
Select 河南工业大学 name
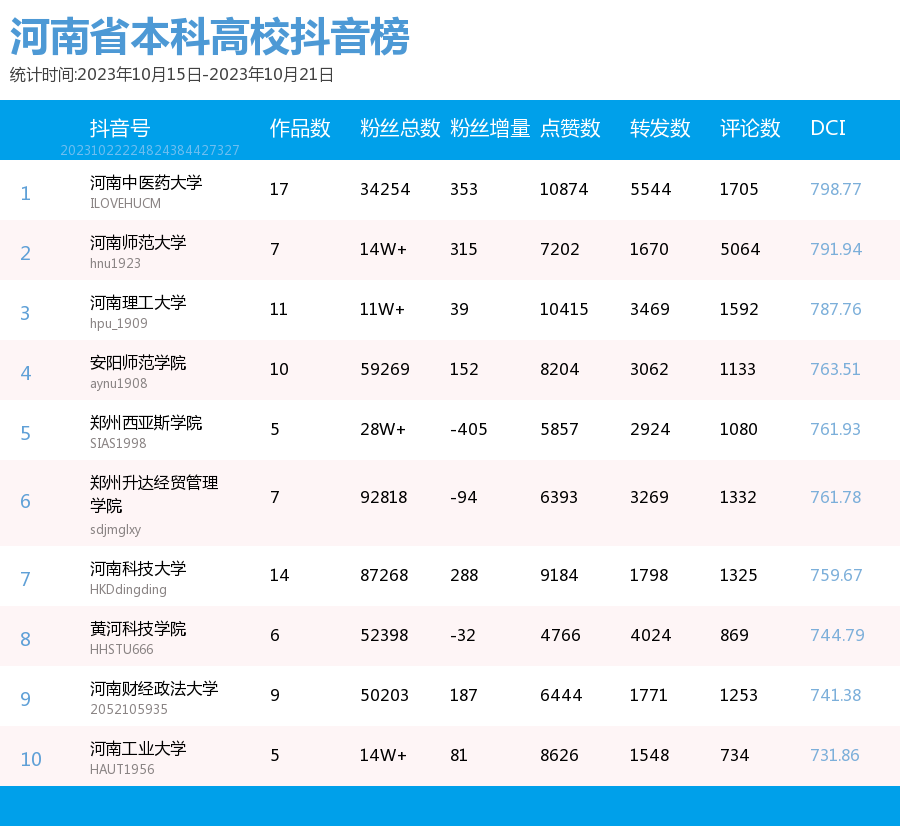pyautogui.click(x=138, y=749)
